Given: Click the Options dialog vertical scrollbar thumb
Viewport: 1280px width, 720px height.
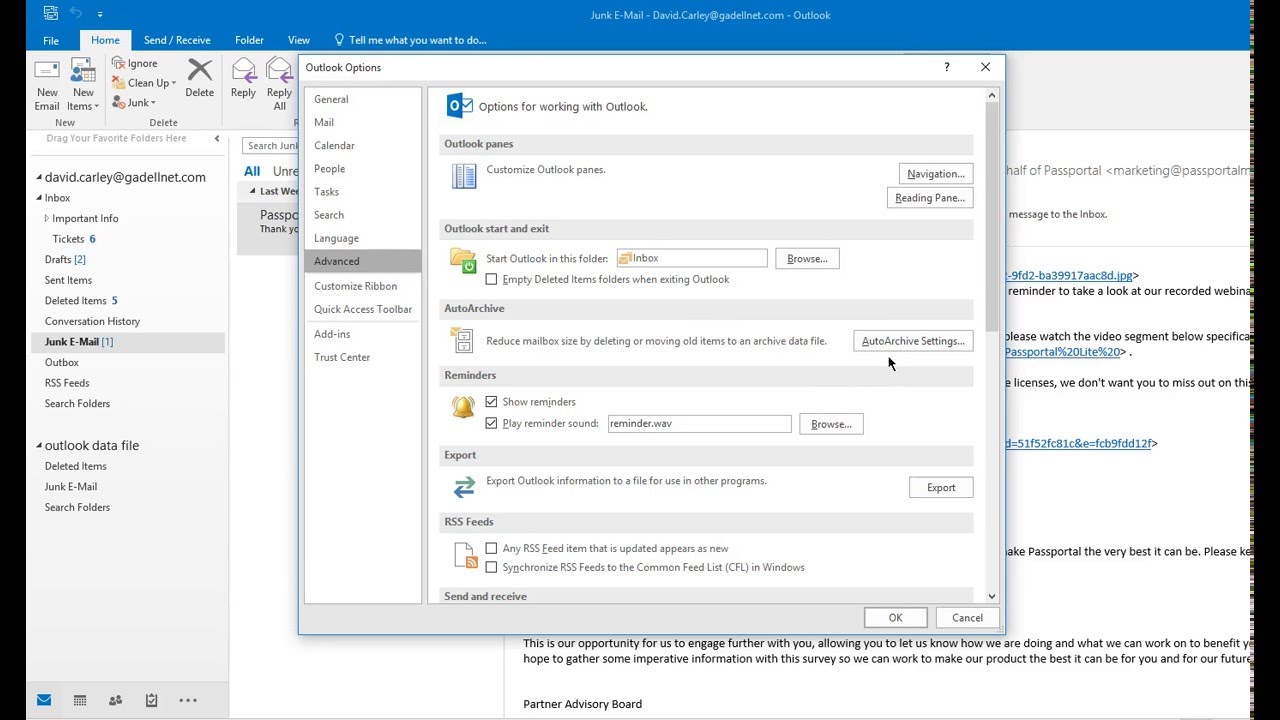Looking at the screenshot, I should 992,217.
